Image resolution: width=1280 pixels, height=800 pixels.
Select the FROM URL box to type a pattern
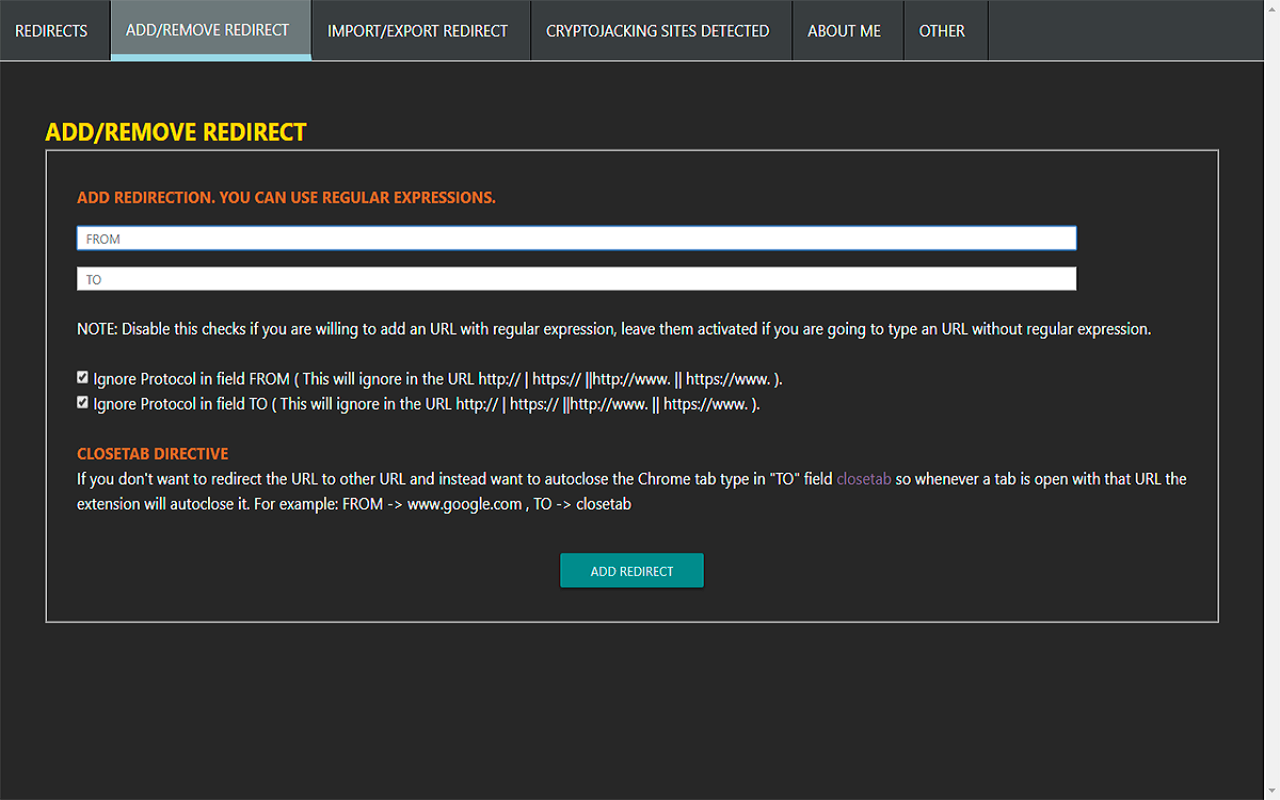(576, 238)
